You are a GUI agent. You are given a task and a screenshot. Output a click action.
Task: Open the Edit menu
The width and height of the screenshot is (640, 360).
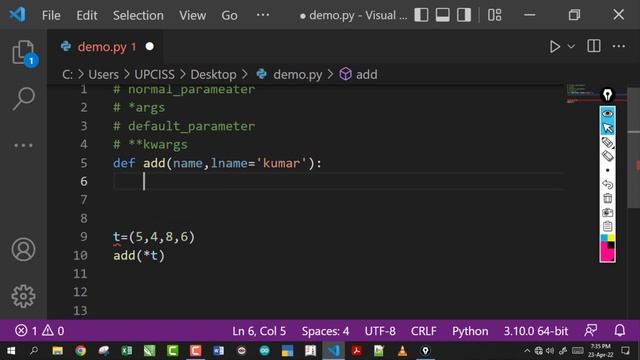[x=87, y=15]
